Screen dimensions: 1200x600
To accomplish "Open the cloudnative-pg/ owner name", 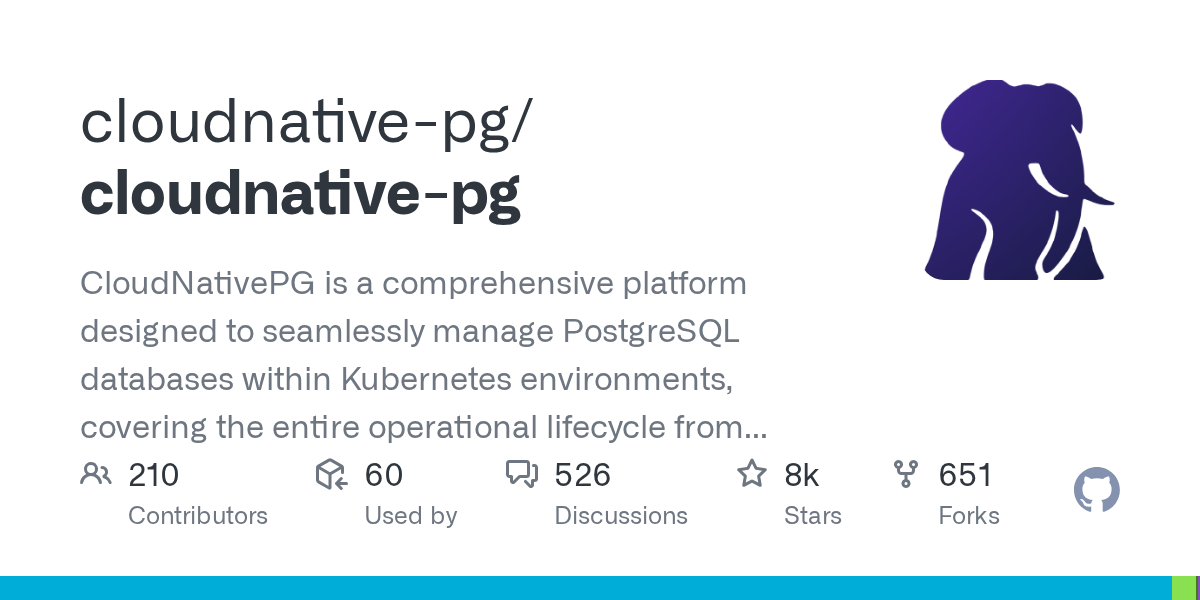I will tap(307, 122).
